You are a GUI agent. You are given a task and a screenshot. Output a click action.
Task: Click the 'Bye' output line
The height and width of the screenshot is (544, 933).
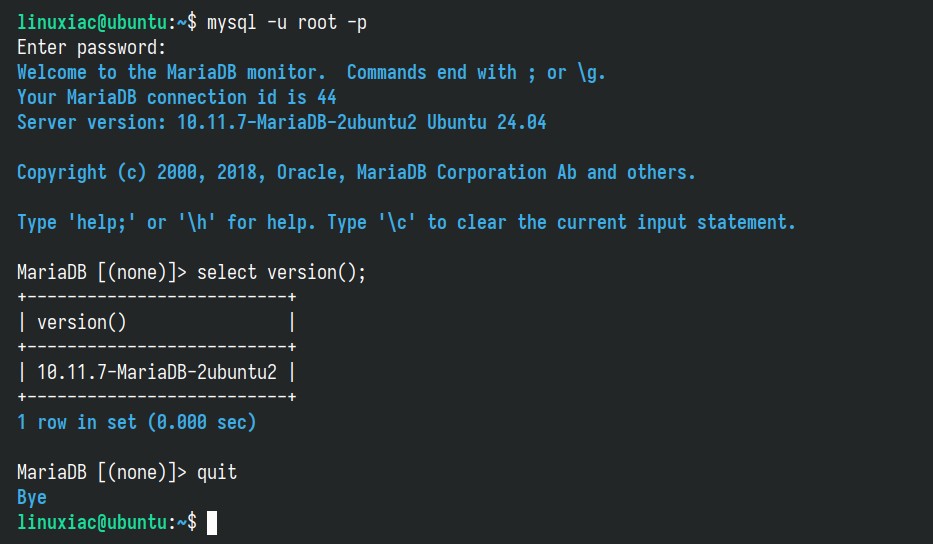coord(32,498)
